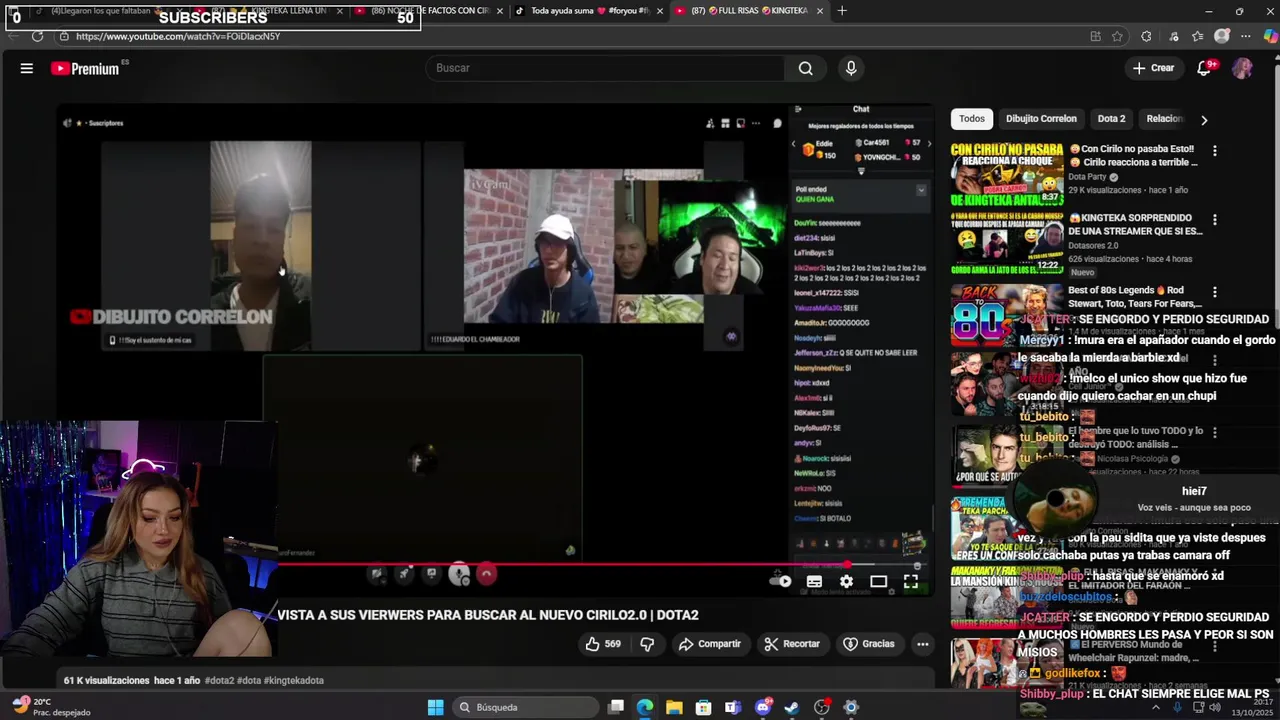Screen dimensions: 1280x720
Task: Share video via Compartir button
Action: [x=709, y=644]
